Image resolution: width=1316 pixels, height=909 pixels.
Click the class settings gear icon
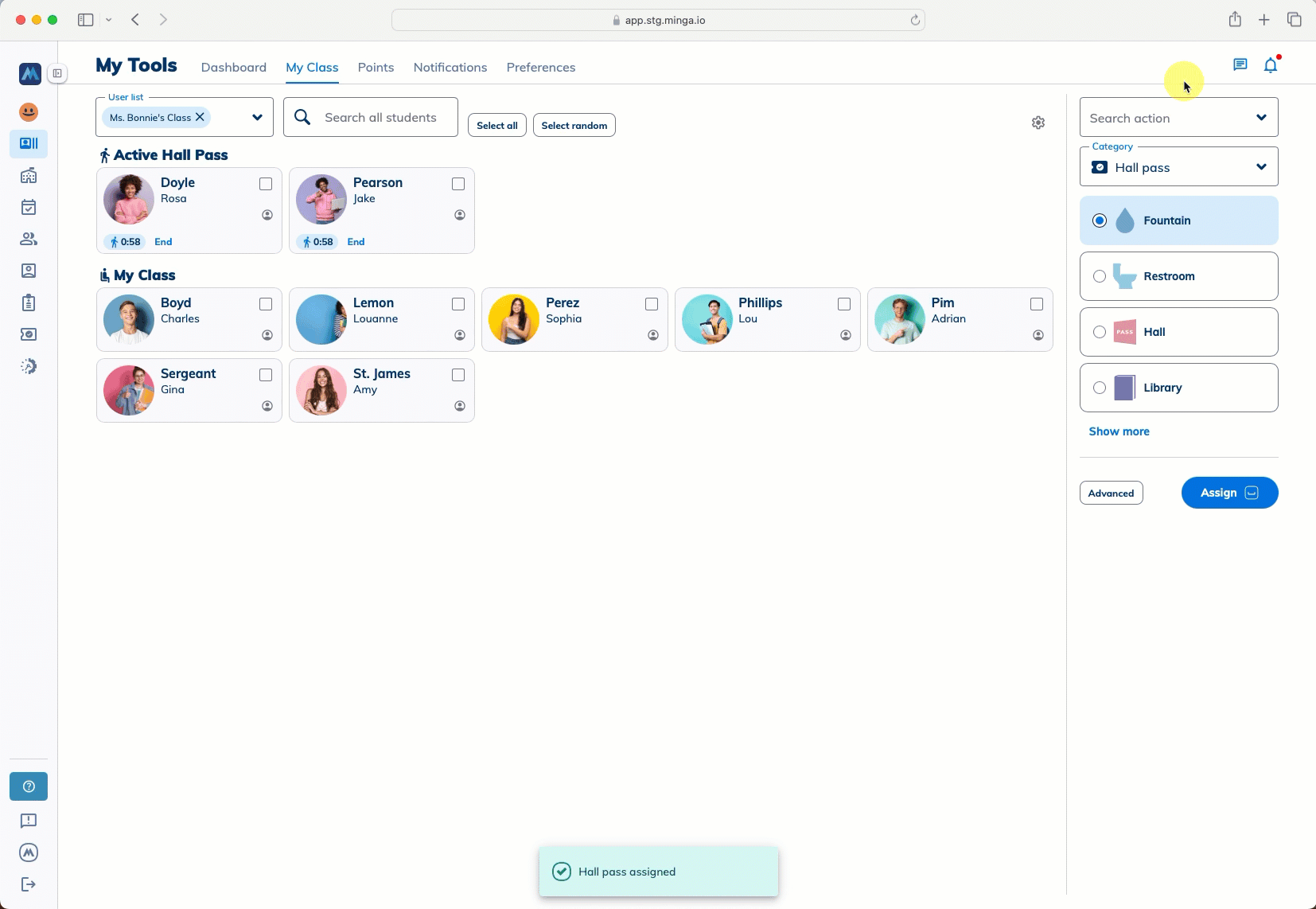(1038, 123)
